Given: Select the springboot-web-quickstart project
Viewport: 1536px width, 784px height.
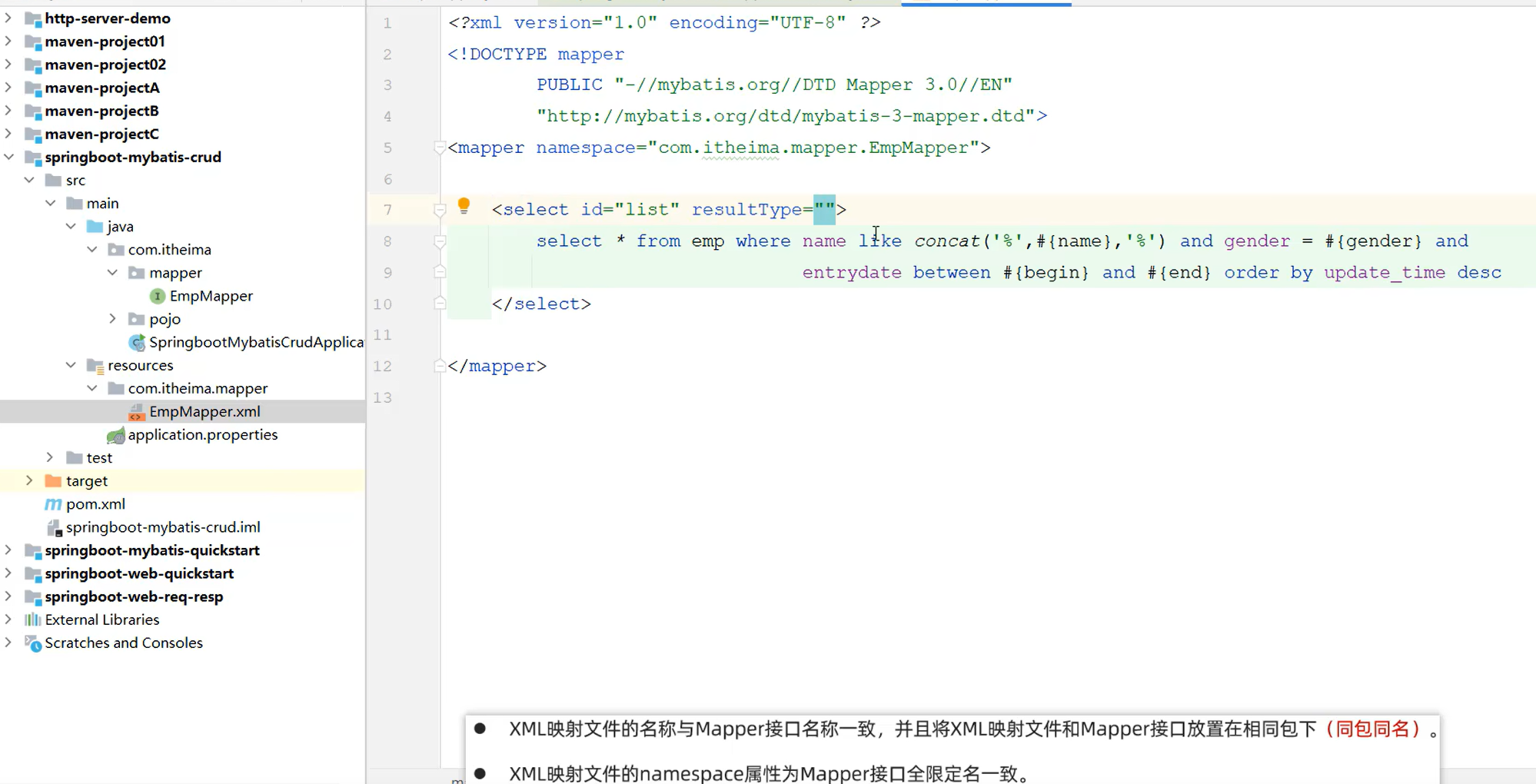Looking at the screenshot, I should tap(139, 573).
